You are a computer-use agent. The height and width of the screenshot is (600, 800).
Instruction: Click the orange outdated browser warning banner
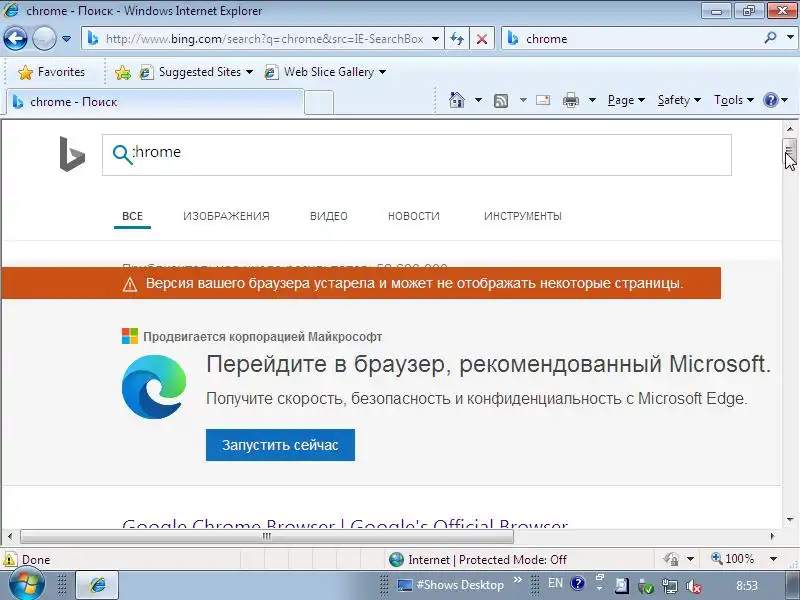[x=361, y=283]
